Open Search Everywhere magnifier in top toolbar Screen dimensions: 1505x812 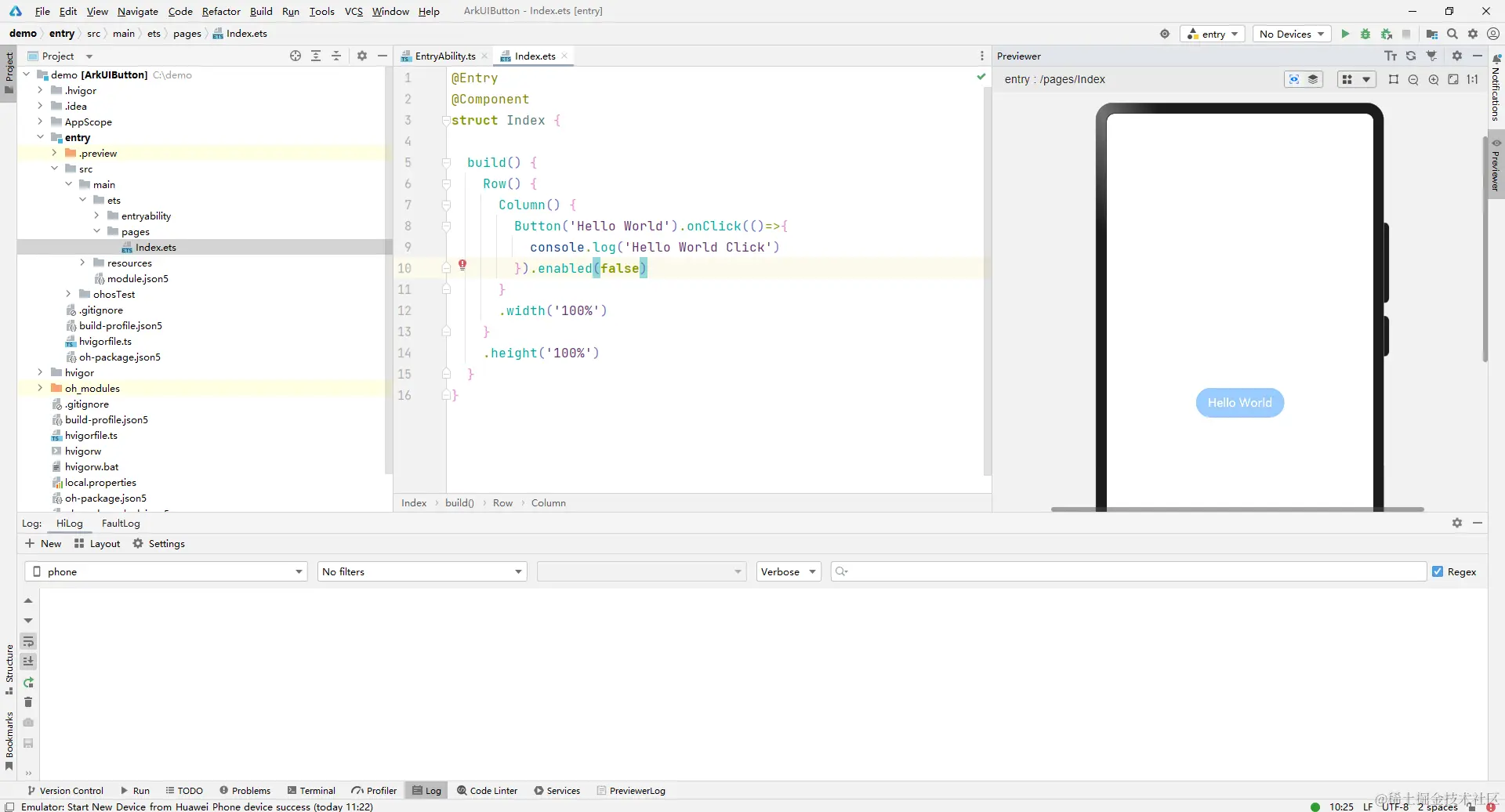pyautogui.click(x=1452, y=34)
